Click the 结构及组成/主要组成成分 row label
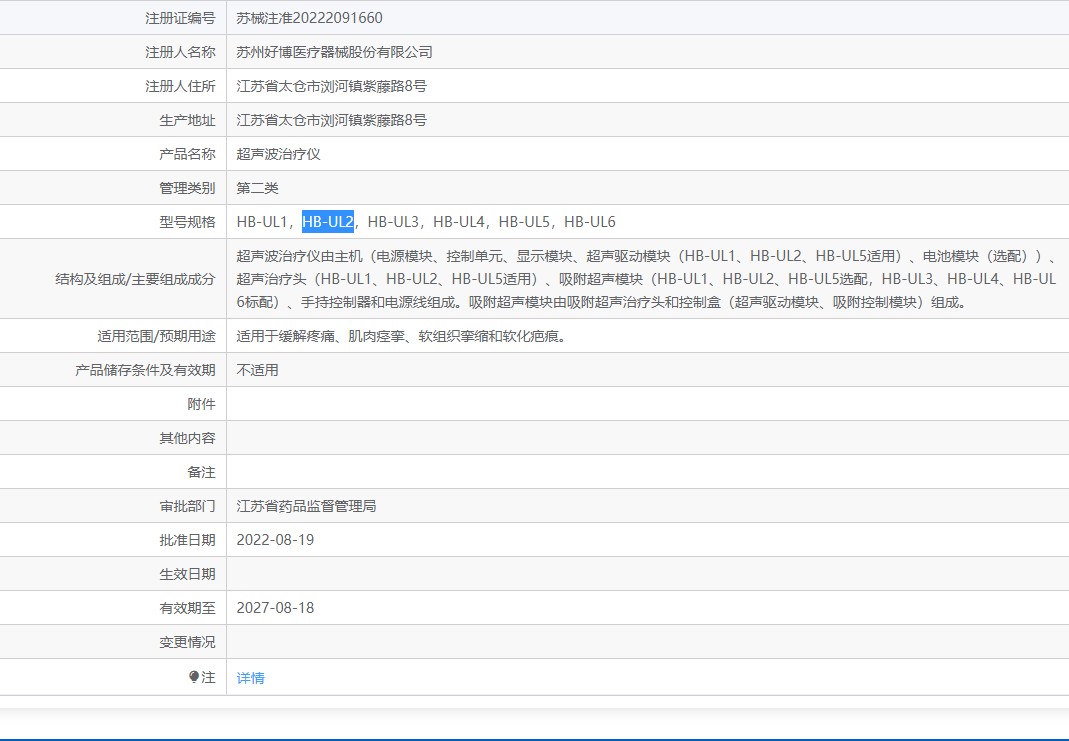Screen dimensions: 1069x741 coord(135,279)
